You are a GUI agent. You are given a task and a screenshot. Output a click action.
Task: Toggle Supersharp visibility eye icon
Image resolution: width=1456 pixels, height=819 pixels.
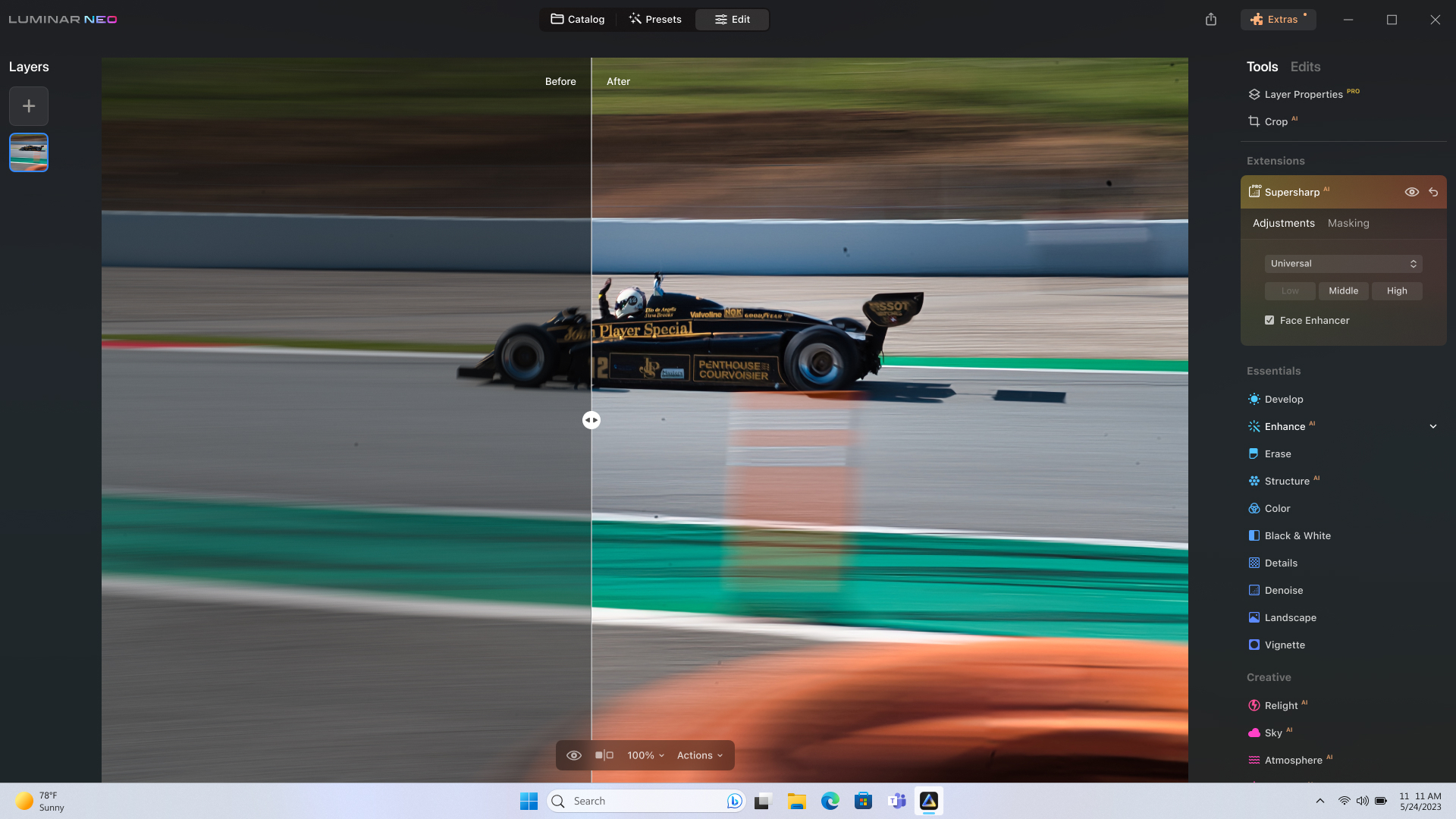pos(1411,193)
